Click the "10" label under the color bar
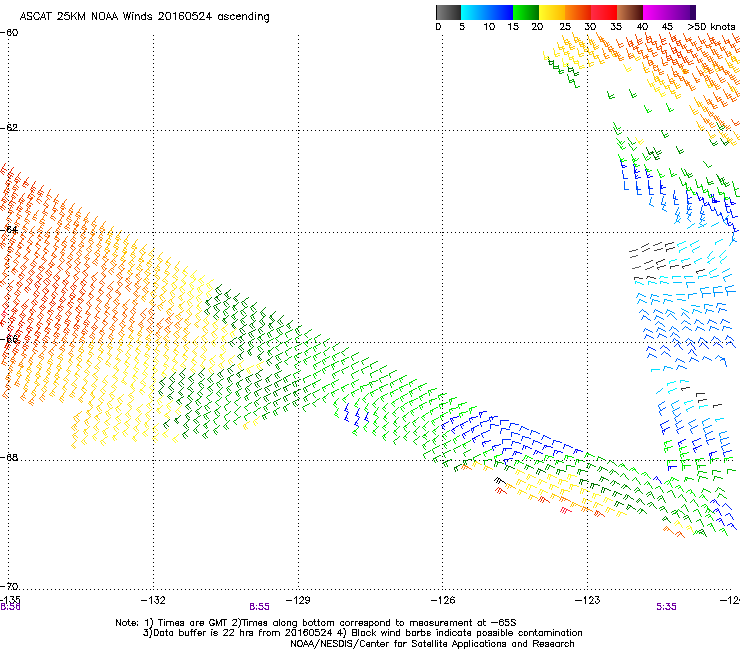The width and height of the screenshot is (740, 650). click(x=489, y=27)
